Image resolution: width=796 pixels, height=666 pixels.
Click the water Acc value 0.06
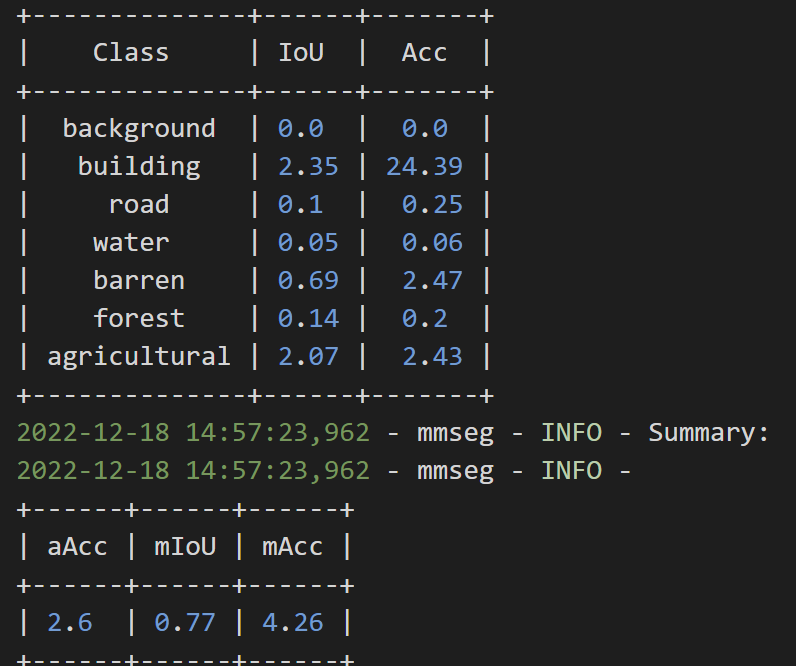(x=432, y=243)
